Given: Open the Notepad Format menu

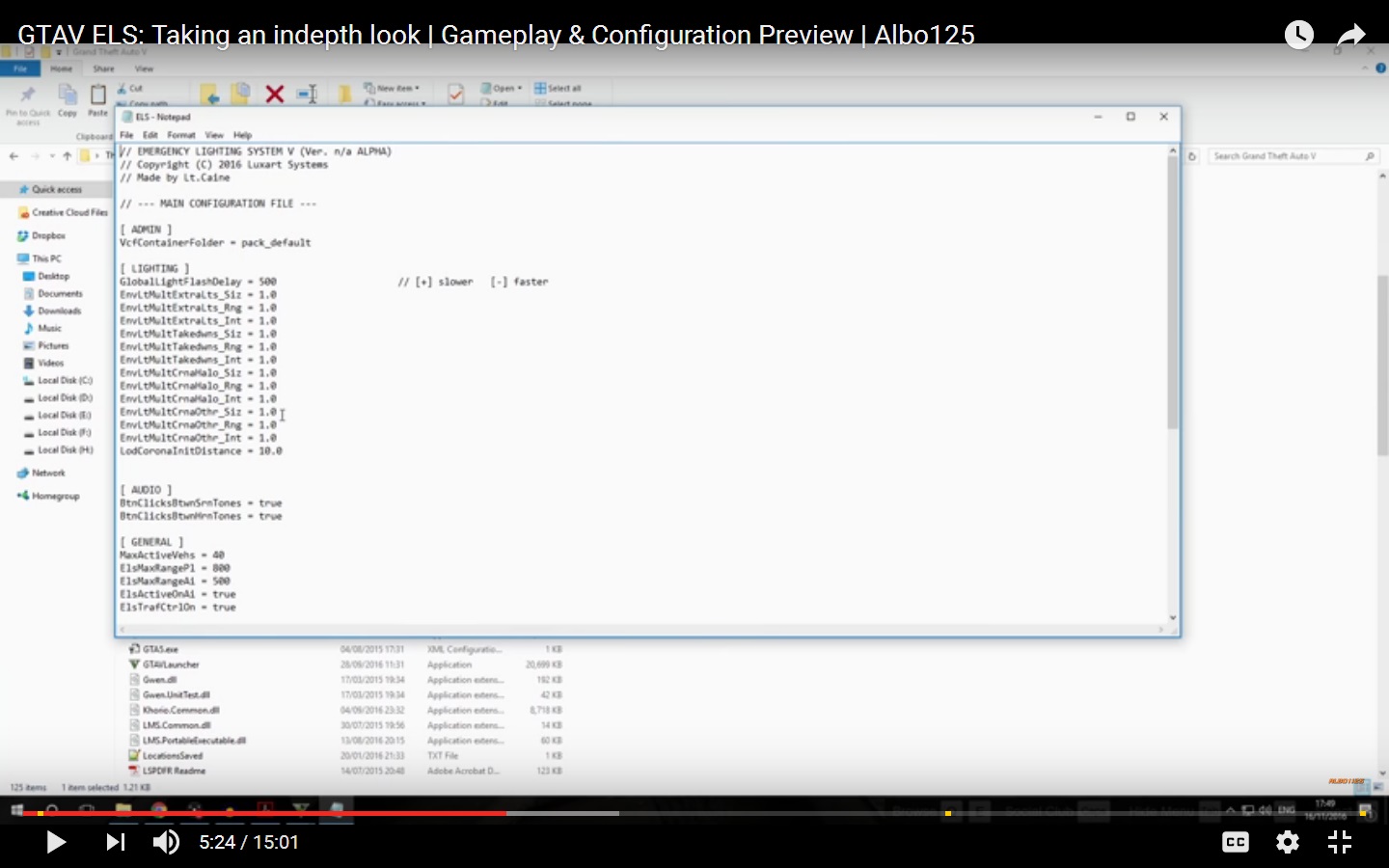Looking at the screenshot, I should pyautogui.click(x=181, y=135).
